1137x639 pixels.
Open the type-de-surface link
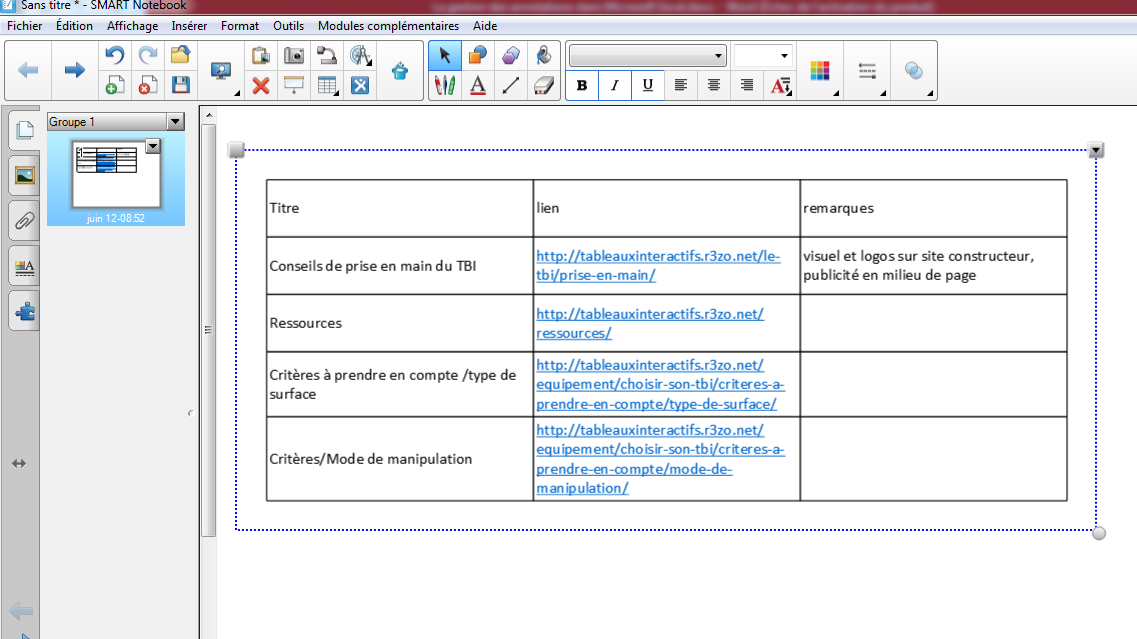[661, 384]
